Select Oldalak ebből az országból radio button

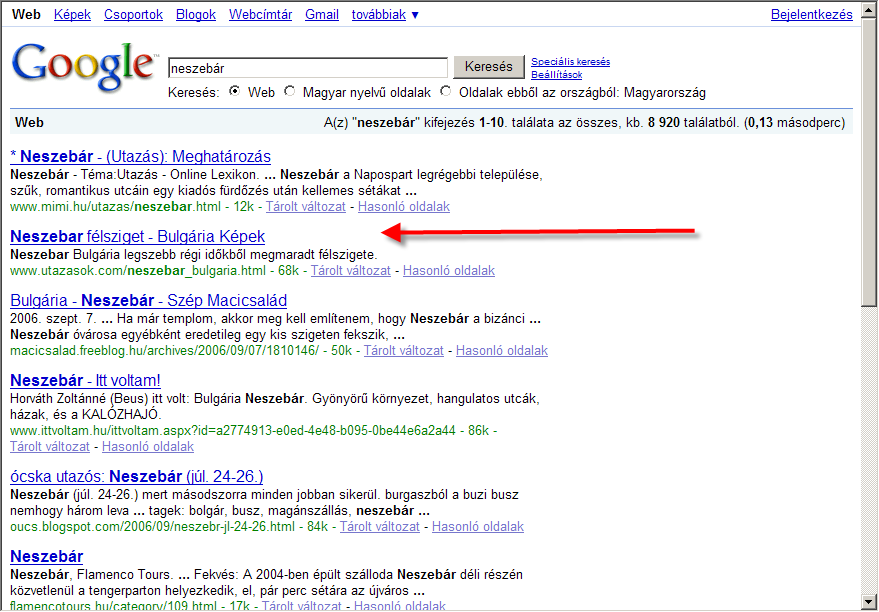[446, 91]
